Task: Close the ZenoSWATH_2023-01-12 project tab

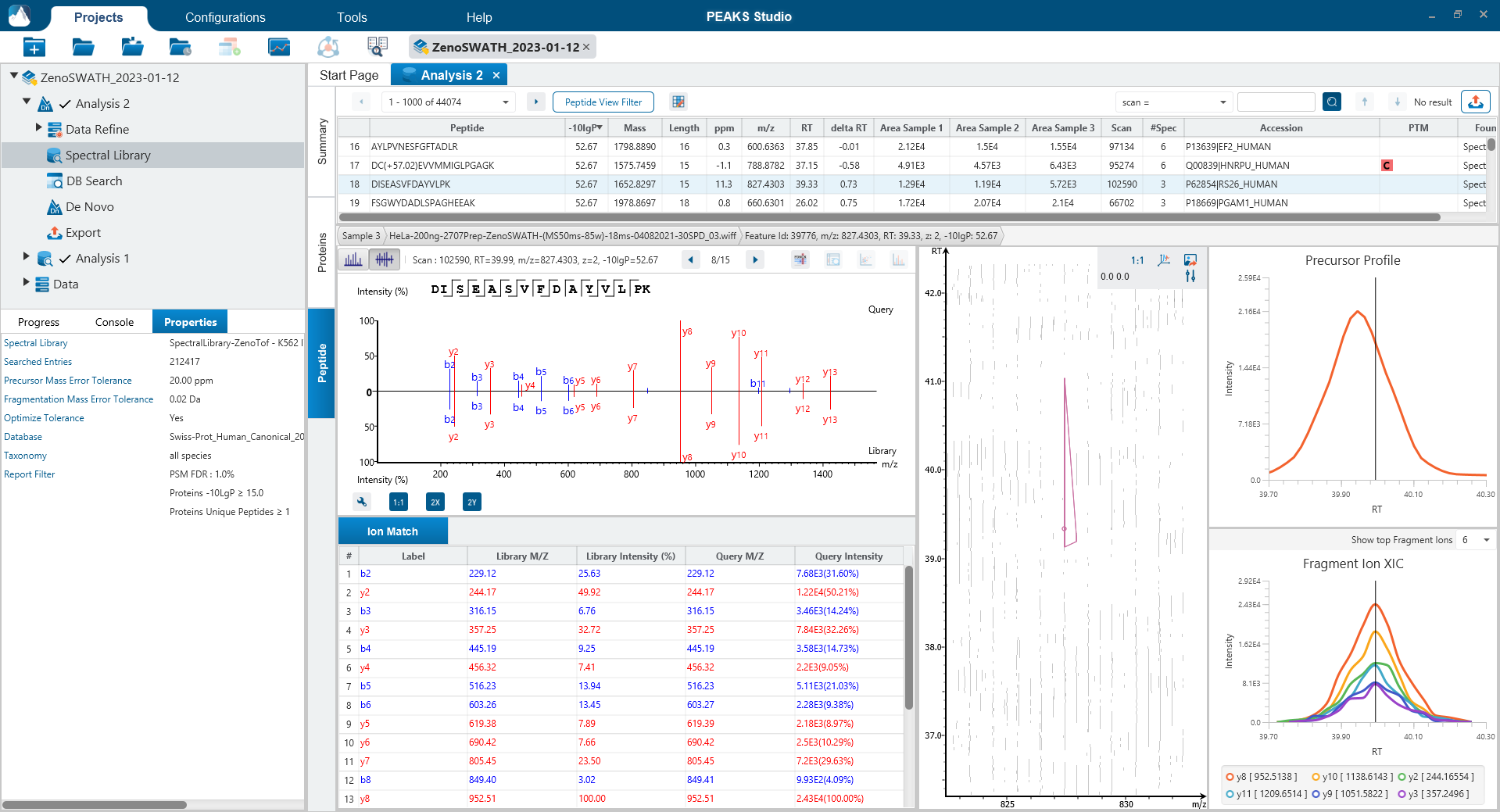Action: pos(586,47)
